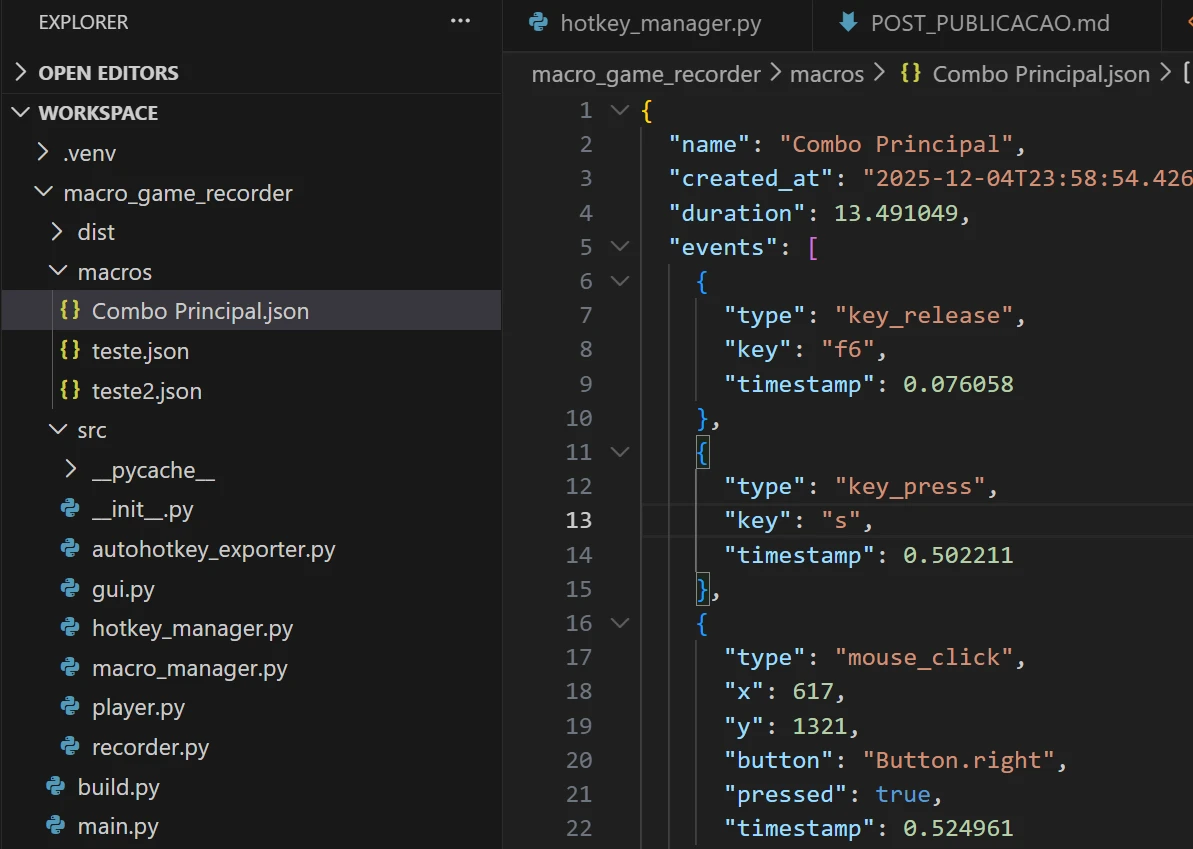Collapse the Workspace section
1193x849 pixels.
coord(21,113)
